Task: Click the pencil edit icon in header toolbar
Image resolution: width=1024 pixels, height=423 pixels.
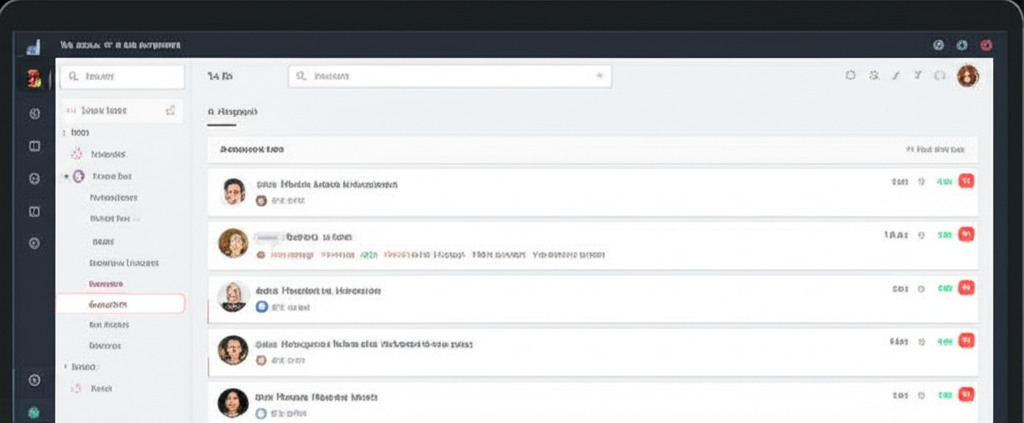Action: pos(896,76)
